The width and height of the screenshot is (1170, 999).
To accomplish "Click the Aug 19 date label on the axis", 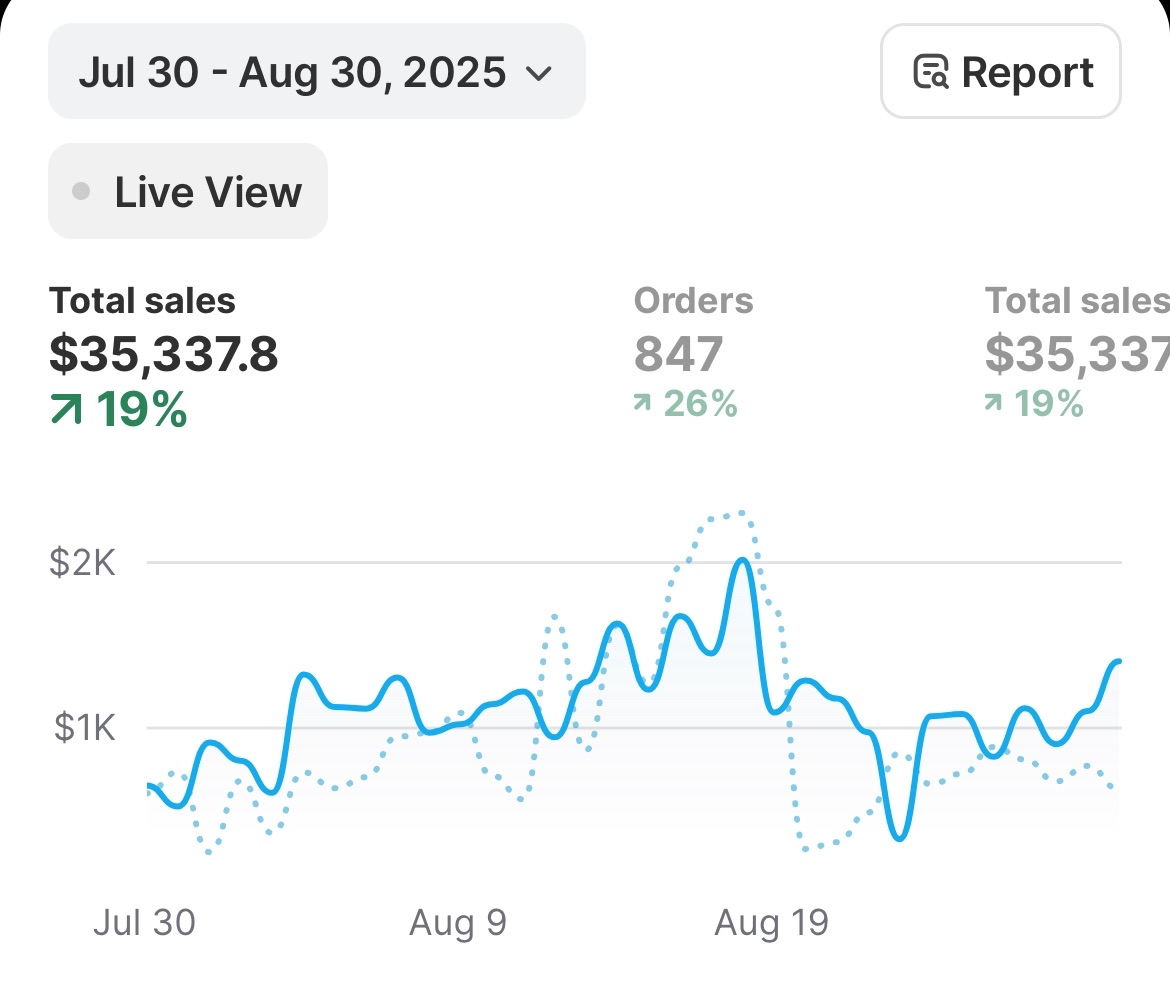I will (771, 922).
